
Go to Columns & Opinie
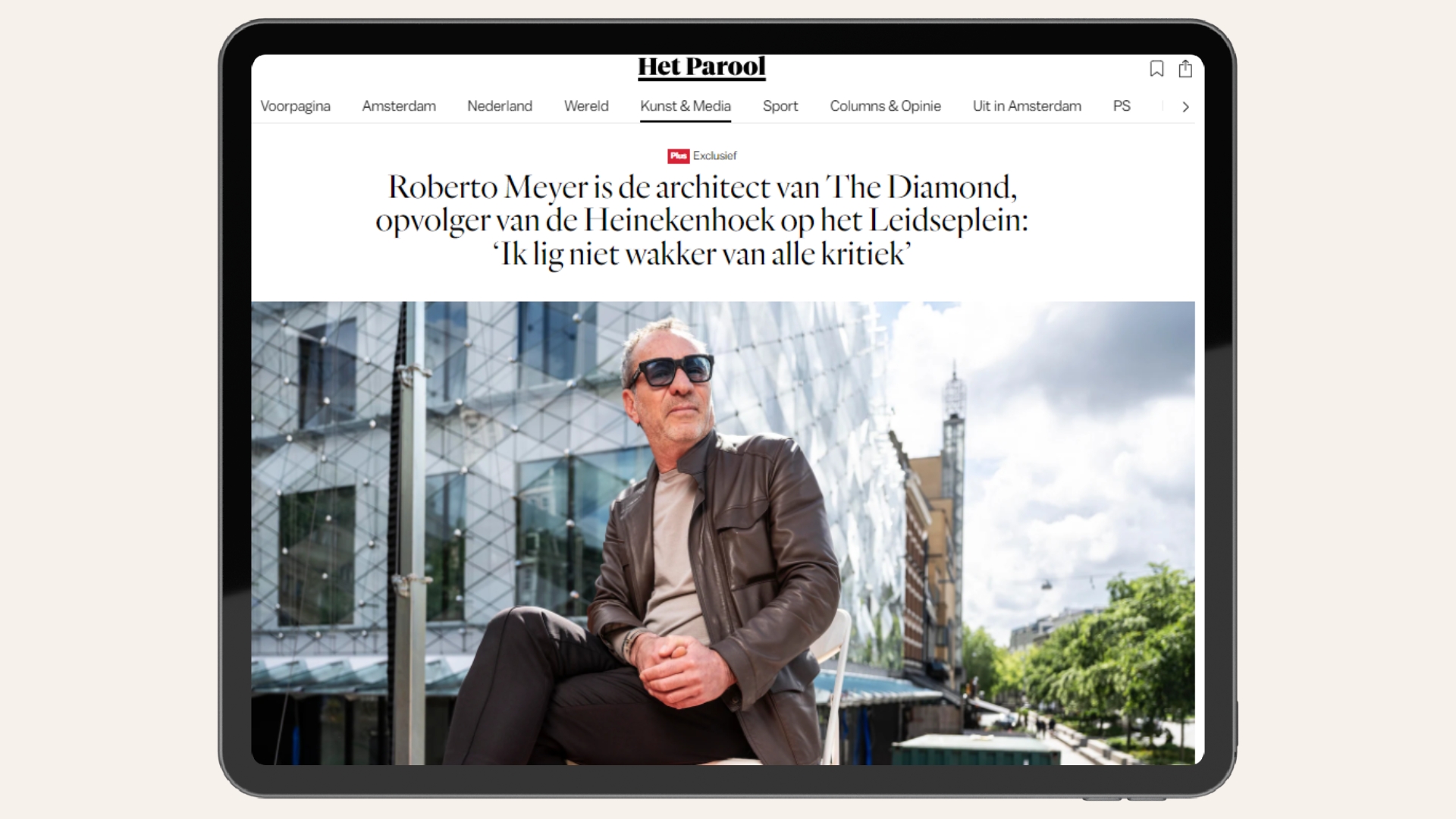[x=885, y=106]
